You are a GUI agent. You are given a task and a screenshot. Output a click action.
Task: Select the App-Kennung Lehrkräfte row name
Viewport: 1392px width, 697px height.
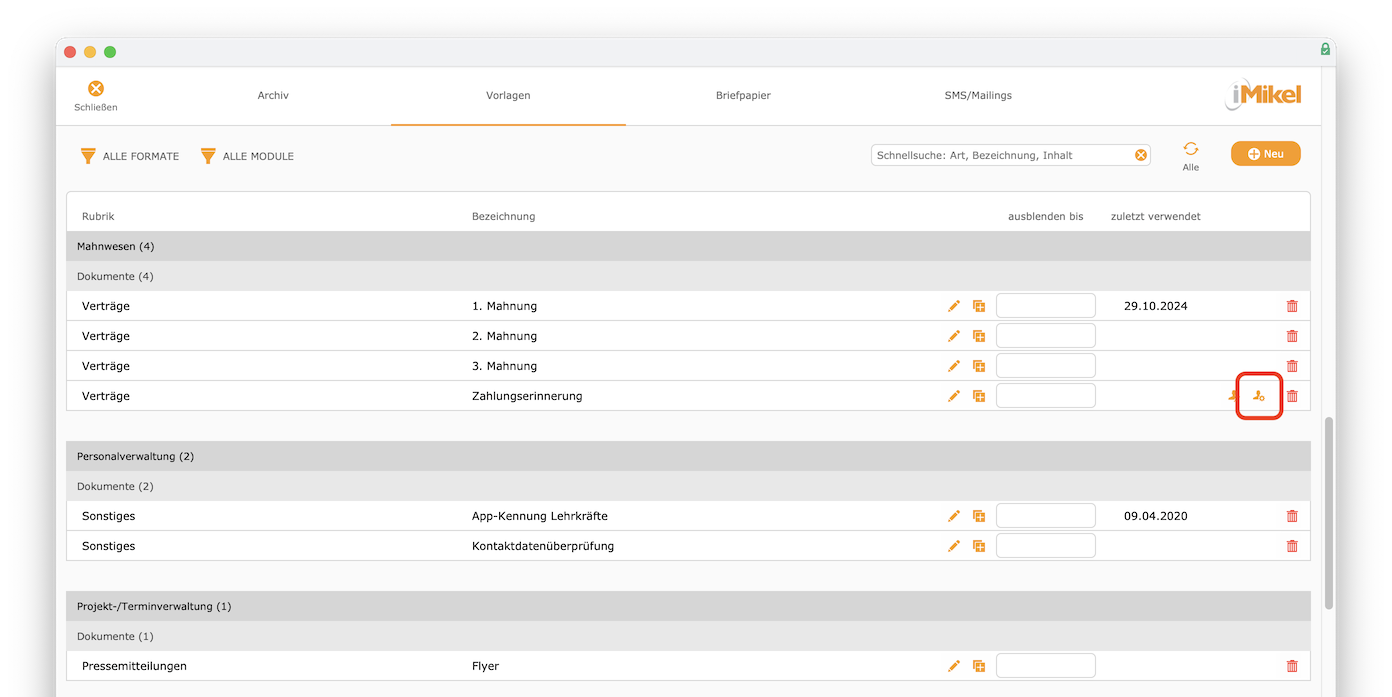[x=540, y=516]
